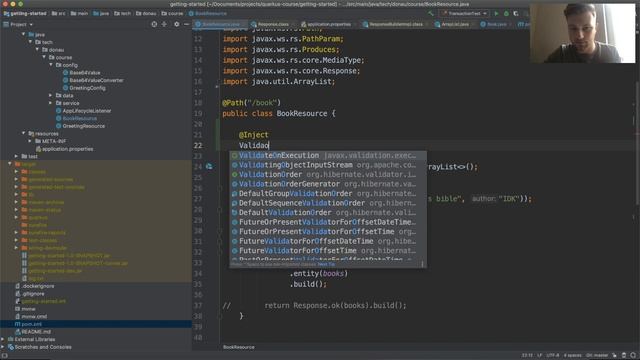Image resolution: width=640 pixels, height=360 pixels.
Task: Click the green Run button in toolbar
Action: [x=496, y=13]
